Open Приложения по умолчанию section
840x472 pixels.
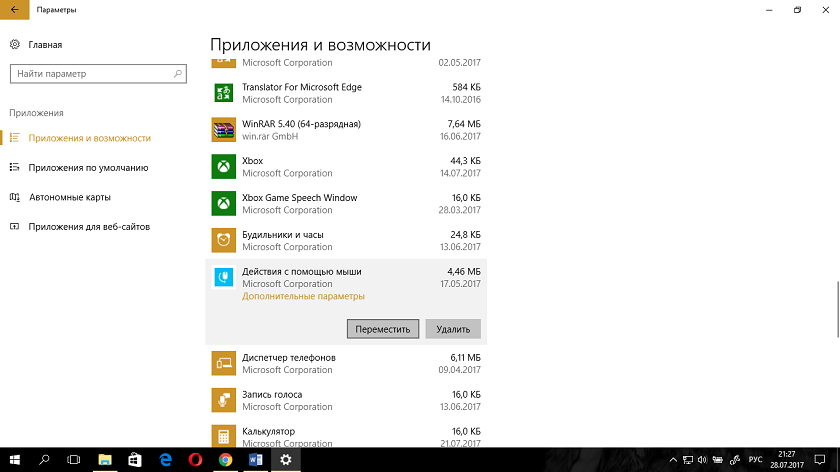(88, 168)
